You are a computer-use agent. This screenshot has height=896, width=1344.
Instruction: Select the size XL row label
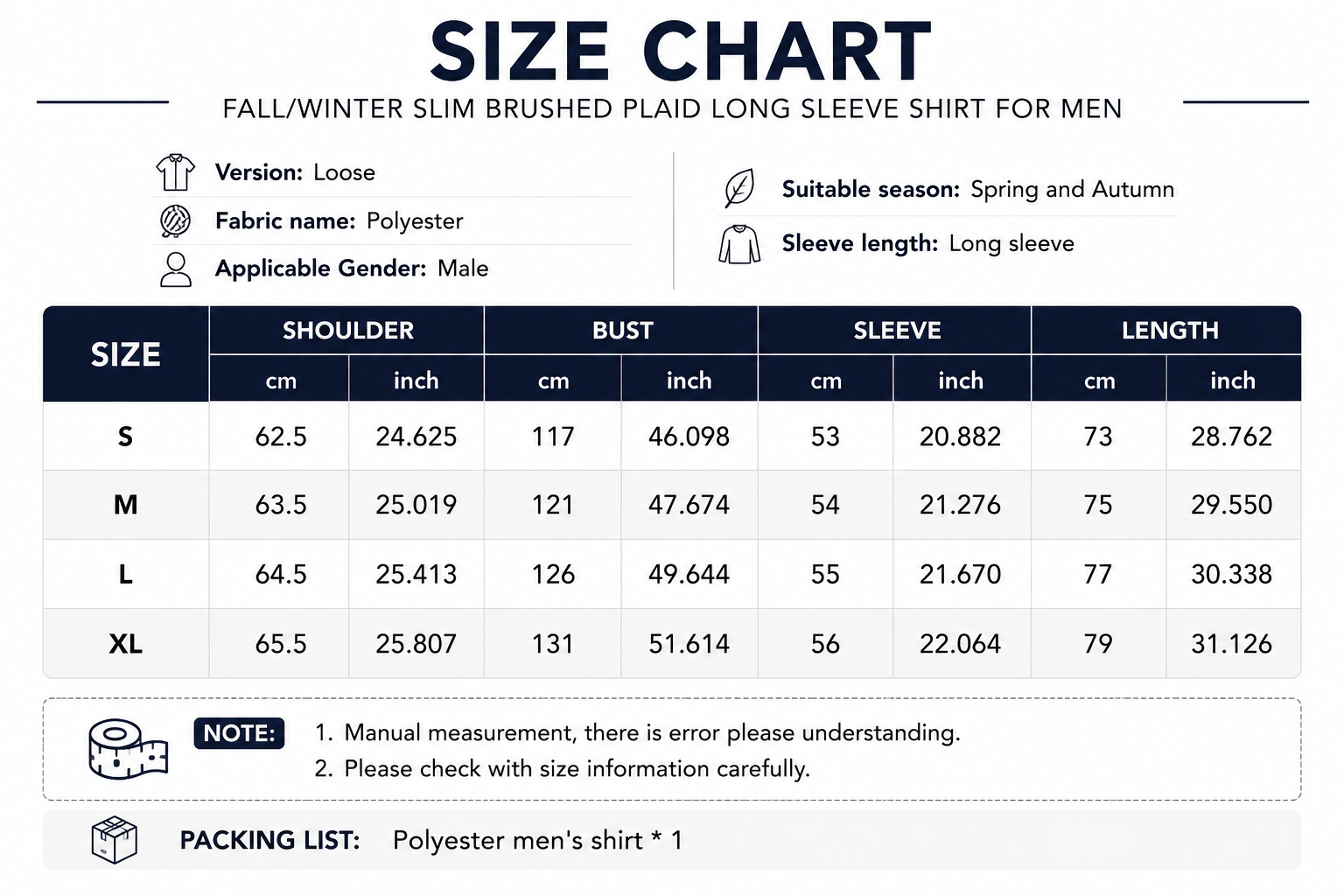[126, 644]
